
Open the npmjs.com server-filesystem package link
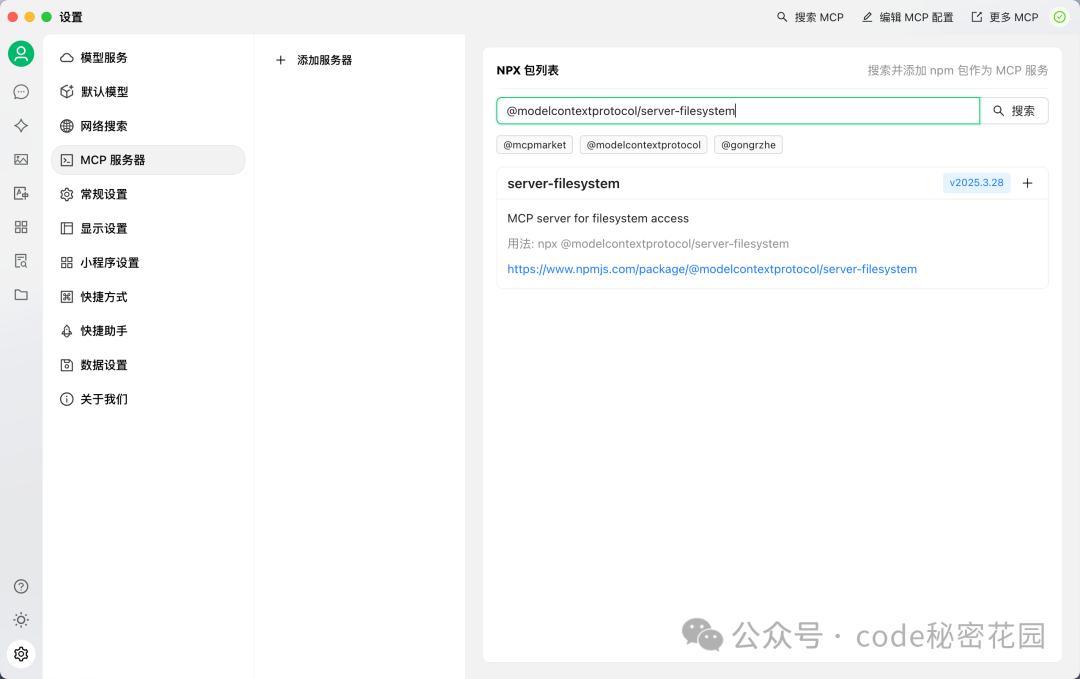(712, 268)
